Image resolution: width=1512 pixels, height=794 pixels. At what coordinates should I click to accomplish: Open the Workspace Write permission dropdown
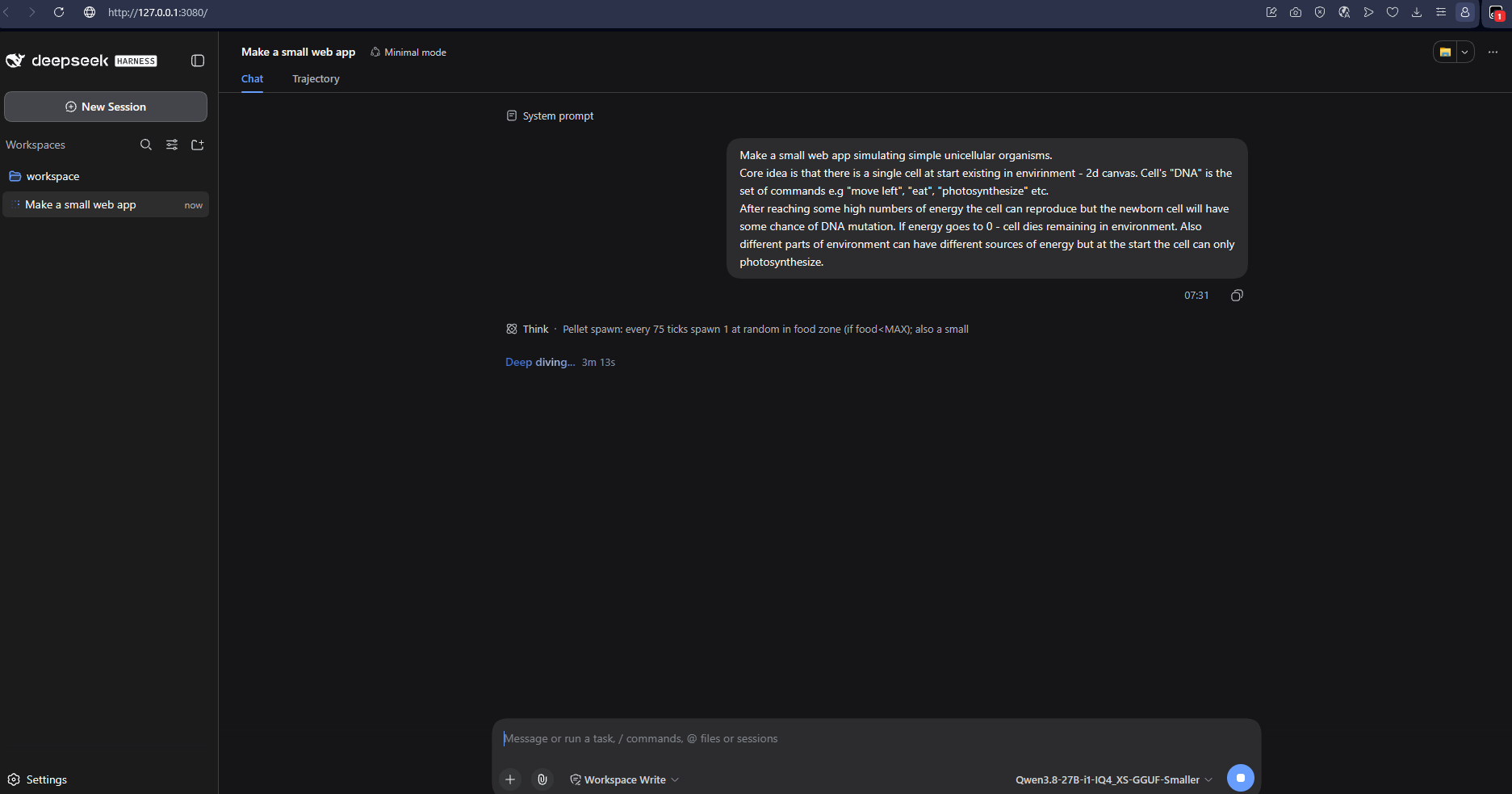[x=625, y=779]
